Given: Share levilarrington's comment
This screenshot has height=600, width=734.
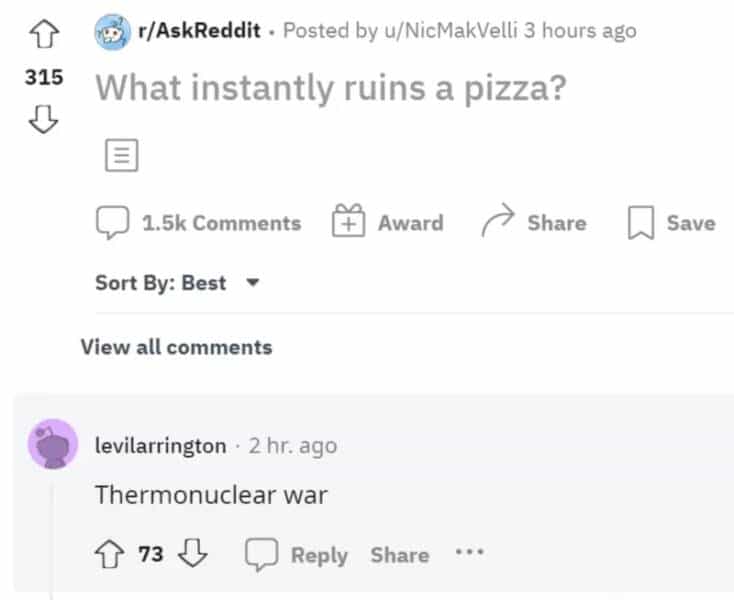Looking at the screenshot, I should (399, 554).
